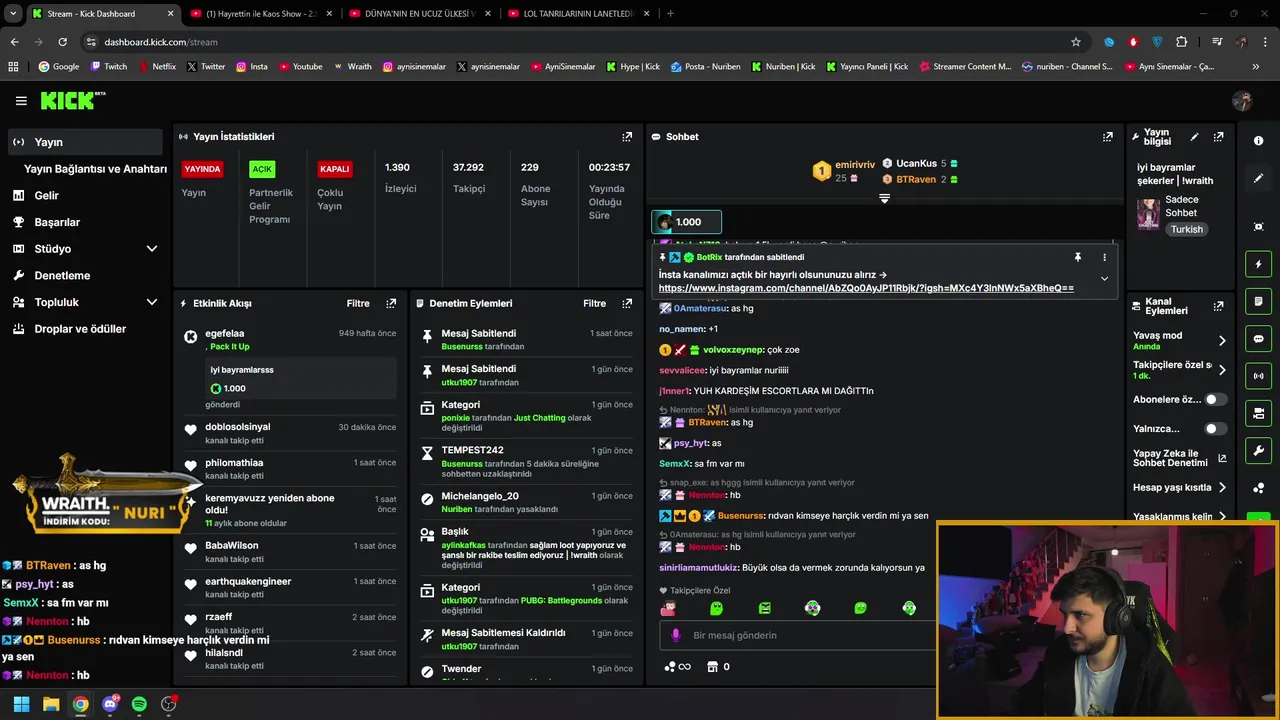Click the AÇIK Partnerlik Gelir Programı badge

(x=262, y=169)
